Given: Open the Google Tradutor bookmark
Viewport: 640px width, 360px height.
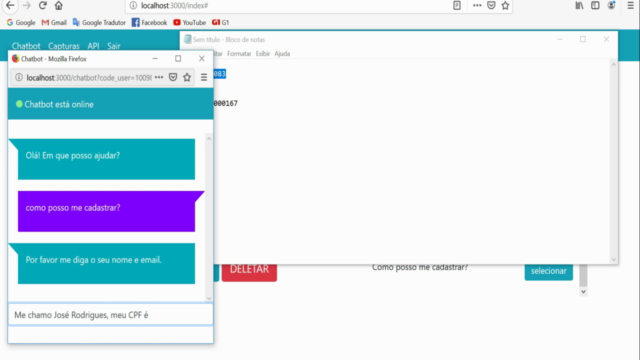Looking at the screenshot, I should click(99, 22).
